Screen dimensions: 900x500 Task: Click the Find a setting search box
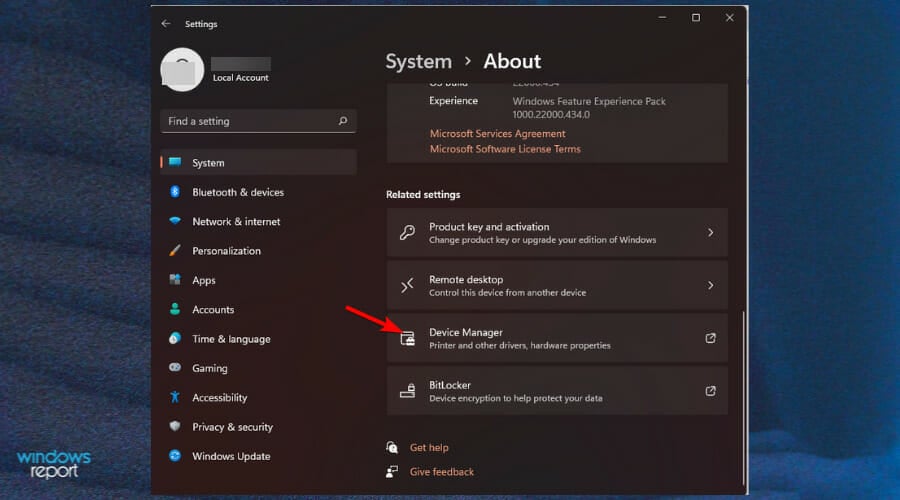(258, 121)
